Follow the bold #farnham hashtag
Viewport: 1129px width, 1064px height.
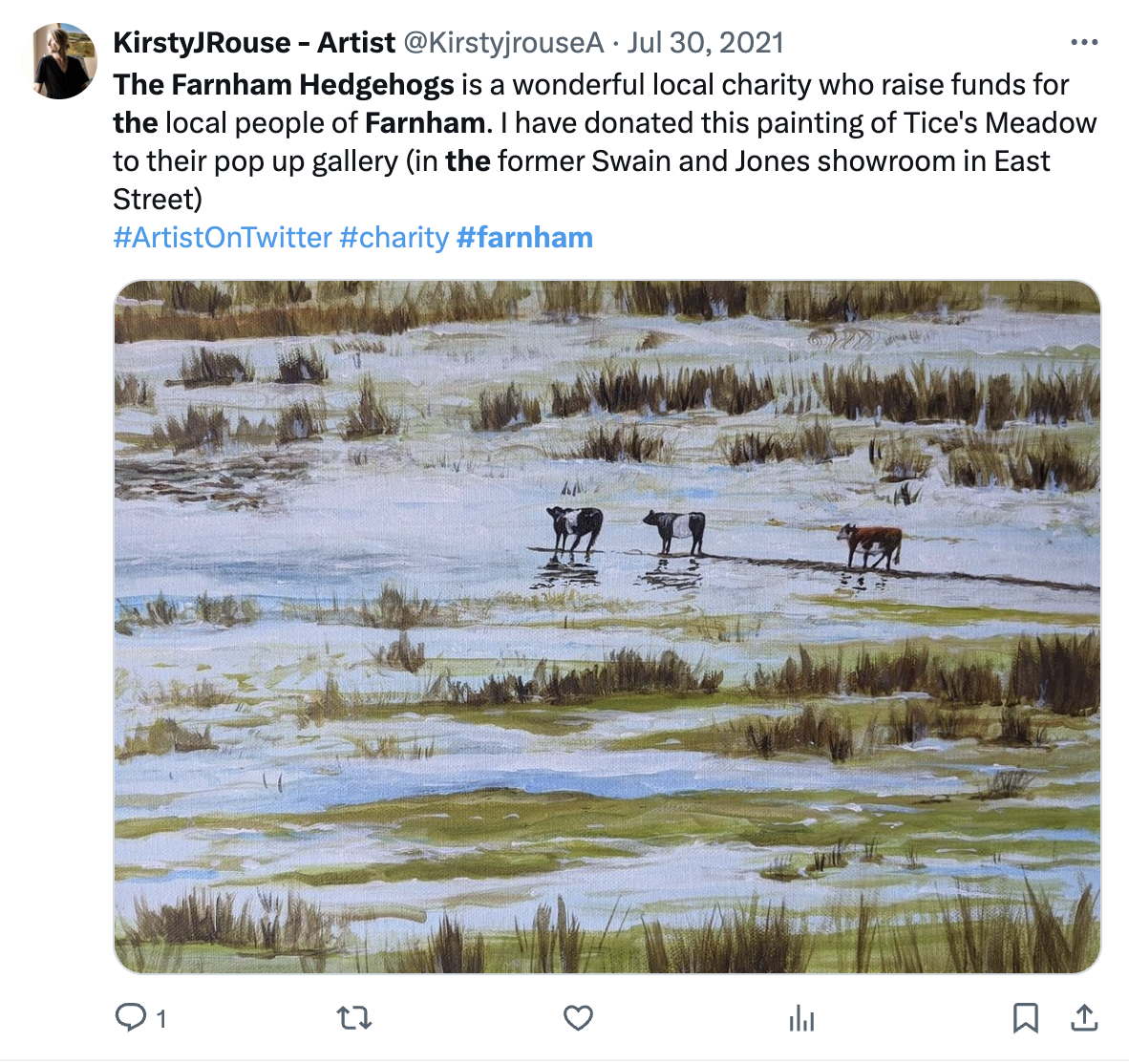click(x=525, y=238)
